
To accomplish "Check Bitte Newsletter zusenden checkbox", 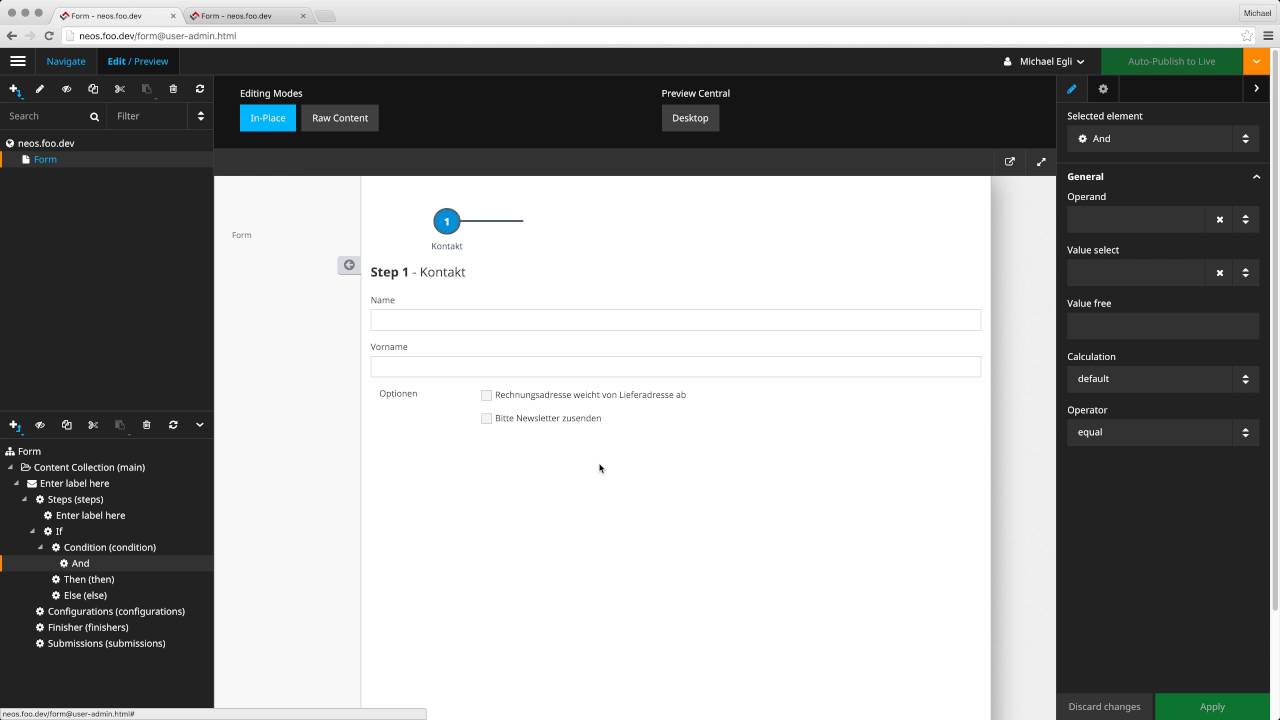I will pos(487,418).
